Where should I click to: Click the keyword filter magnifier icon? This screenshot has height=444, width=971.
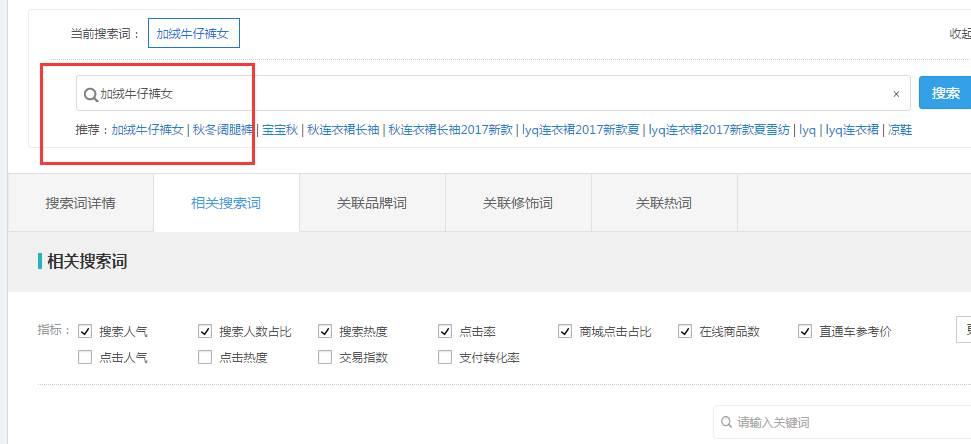(726, 422)
